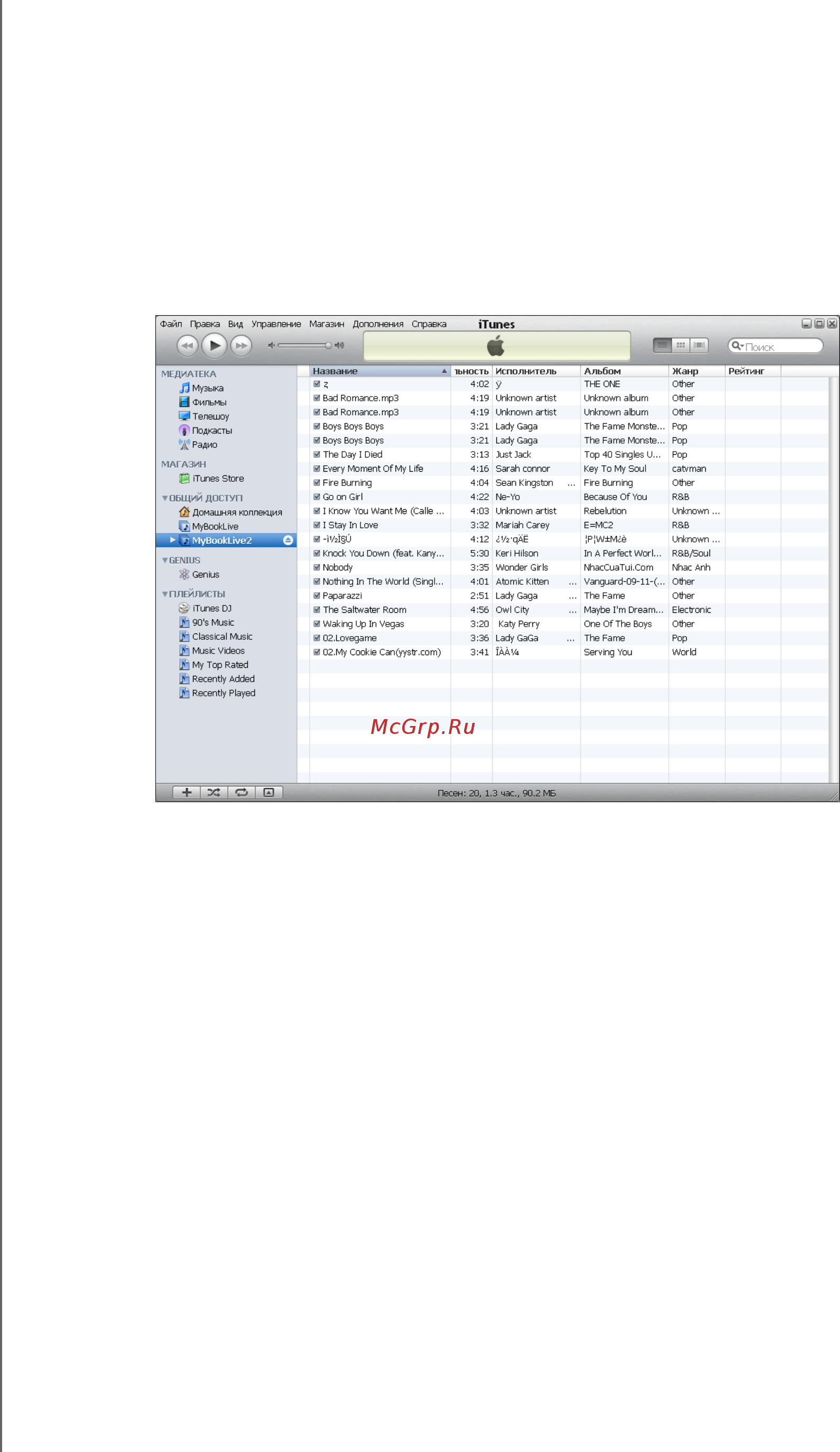
Task: Switch to list view mode
Action: (x=662, y=345)
